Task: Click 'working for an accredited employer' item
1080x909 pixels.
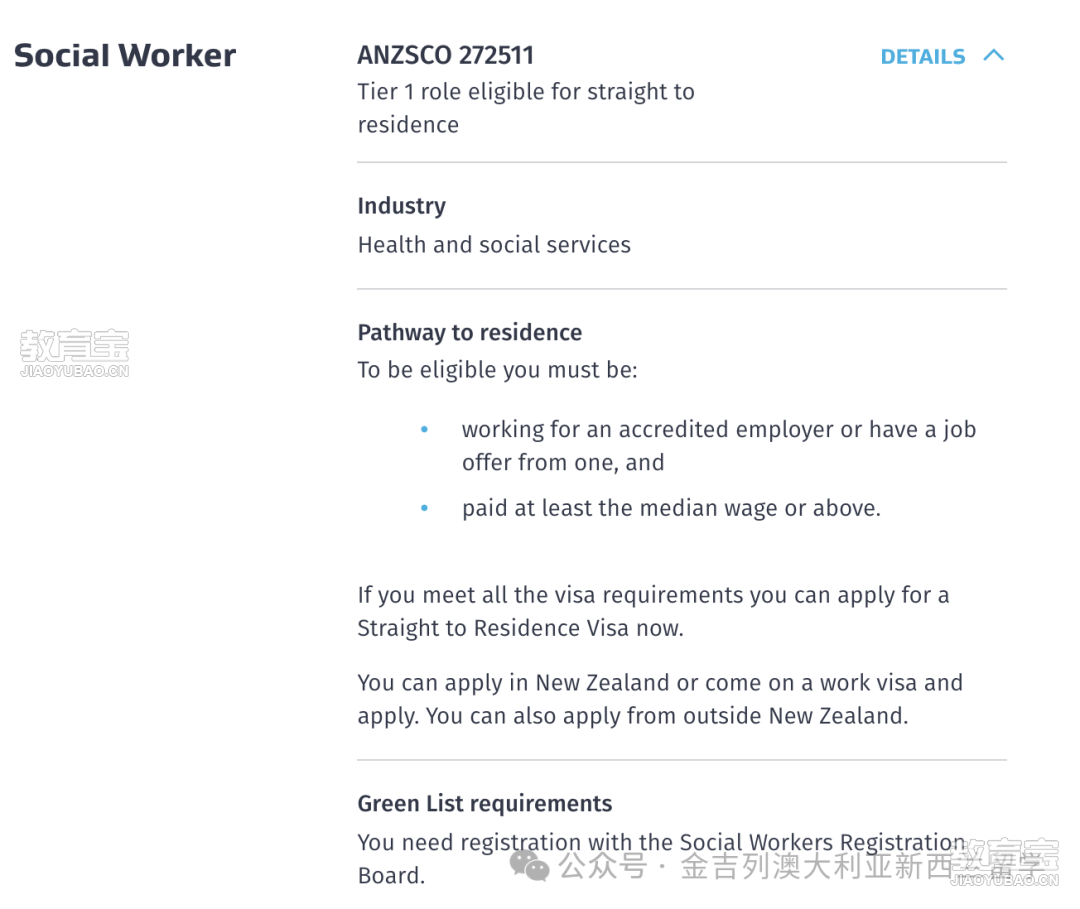Action: [719, 446]
